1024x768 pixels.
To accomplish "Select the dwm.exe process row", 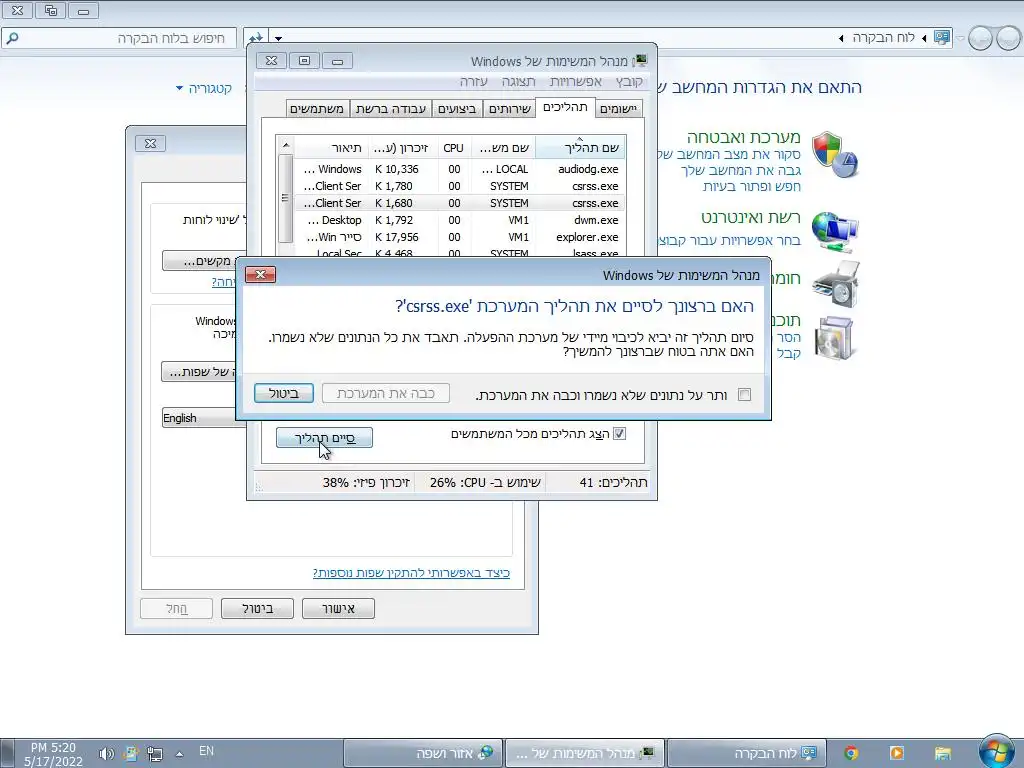I will (460, 220).
